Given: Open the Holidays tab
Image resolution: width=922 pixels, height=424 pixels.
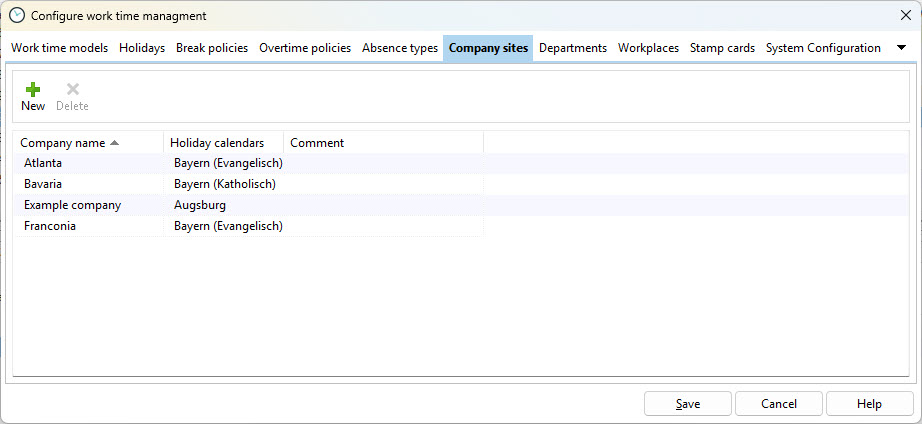Looking at the screenshot, I should (x=142, y=48).
